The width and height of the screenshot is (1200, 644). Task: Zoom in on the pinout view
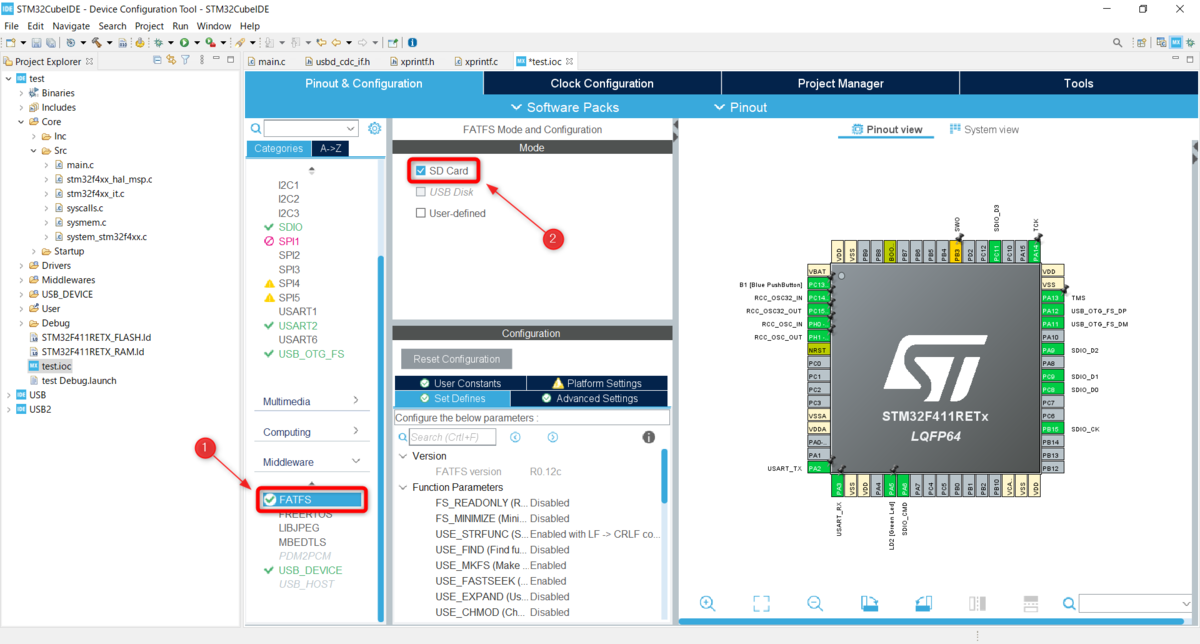coord(707,603)
